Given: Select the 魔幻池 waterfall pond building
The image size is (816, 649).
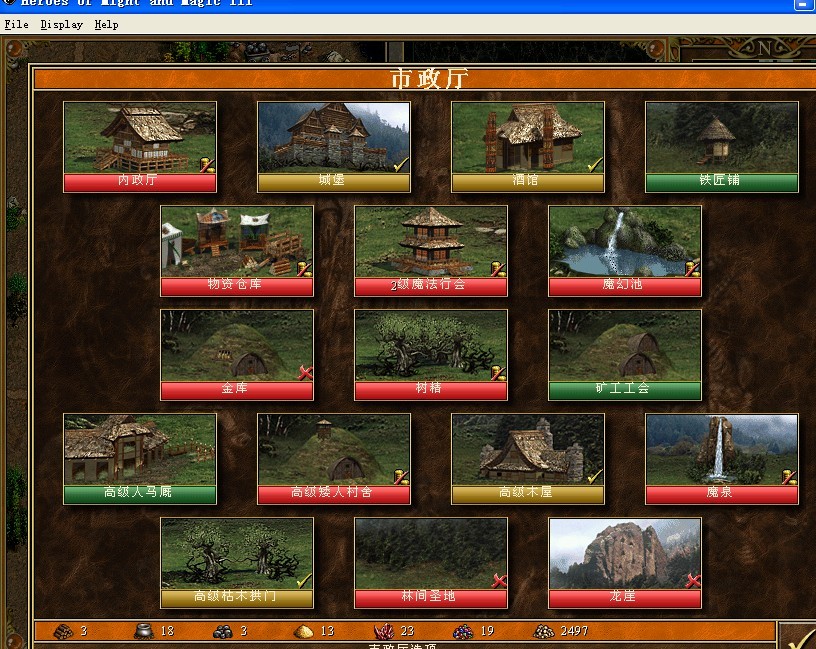Looking at the screenshot, I should (x=625, y=251).
